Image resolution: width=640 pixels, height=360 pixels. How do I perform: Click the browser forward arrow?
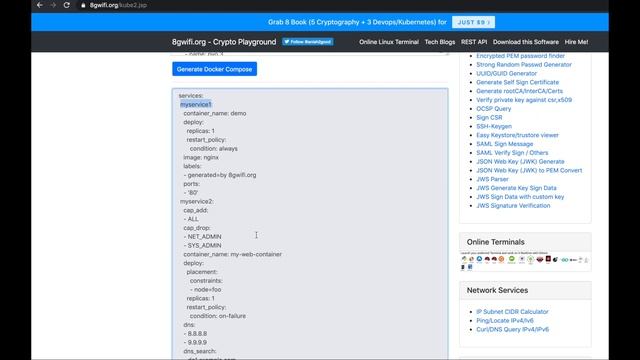coord(53,5)
